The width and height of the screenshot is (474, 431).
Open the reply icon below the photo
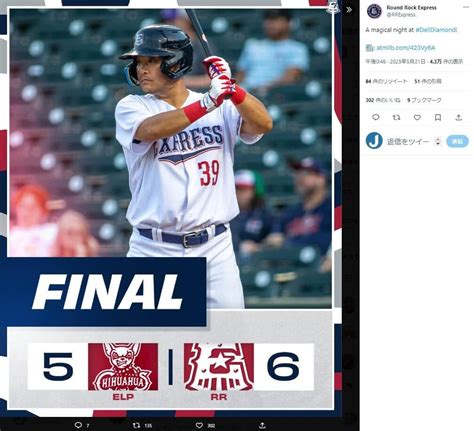[x=78, y=425]
